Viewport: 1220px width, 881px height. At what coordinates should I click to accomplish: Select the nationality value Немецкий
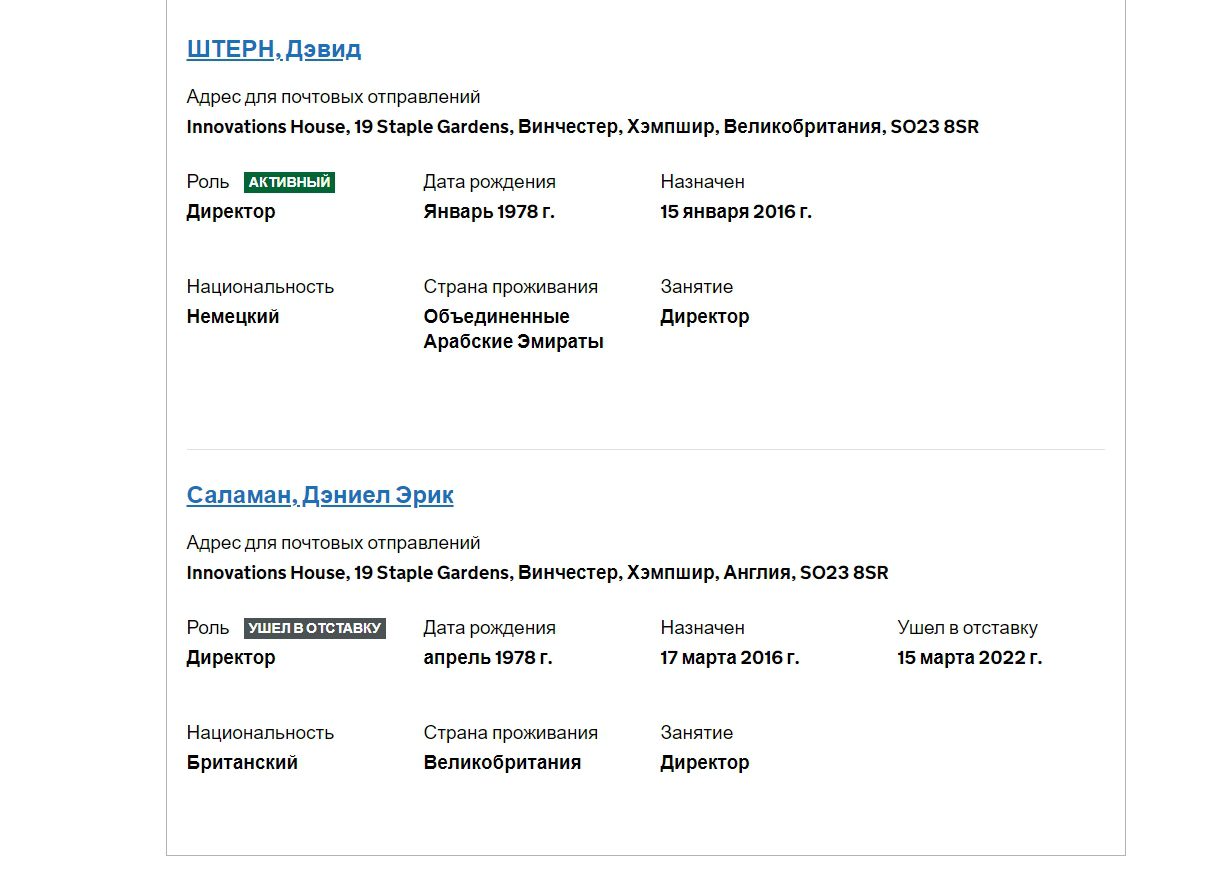point(233,317)
